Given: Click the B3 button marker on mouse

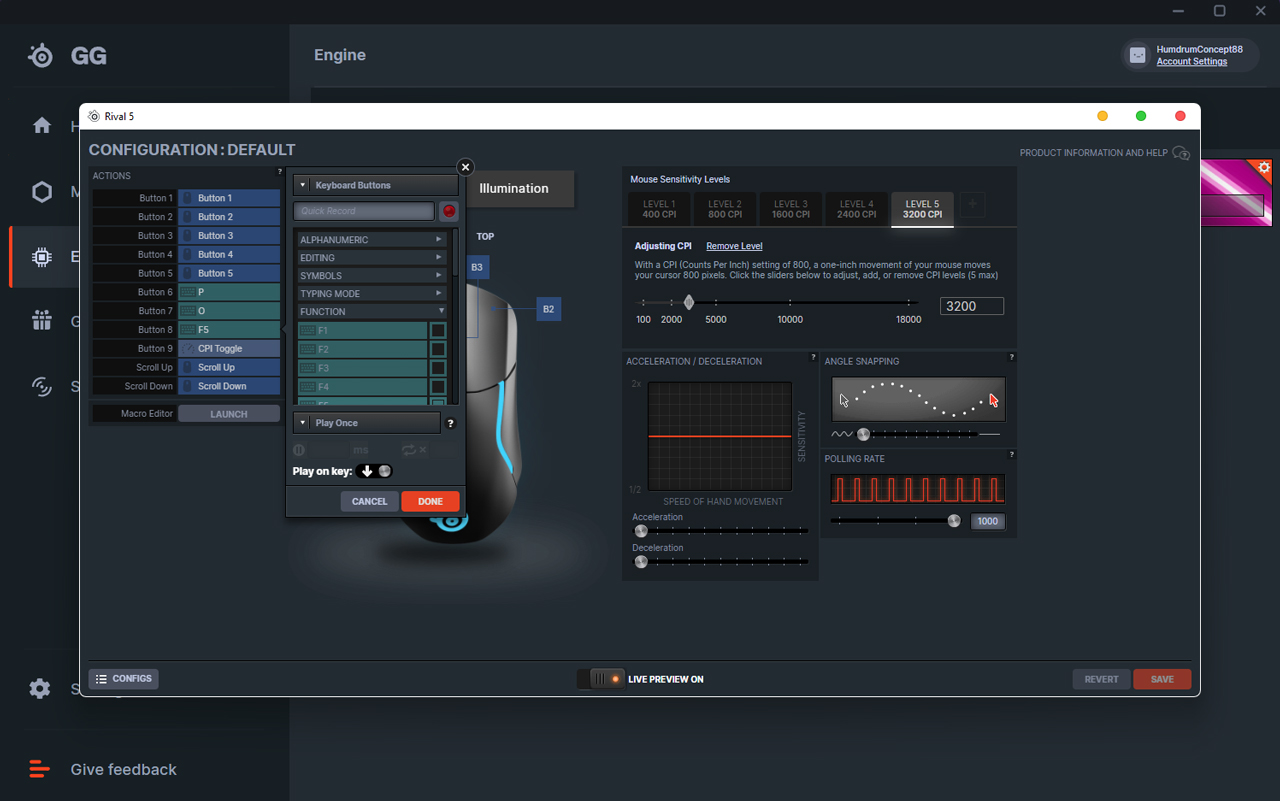Looking at the screenshot, I should pyautogui.click(x=477, y=267).
